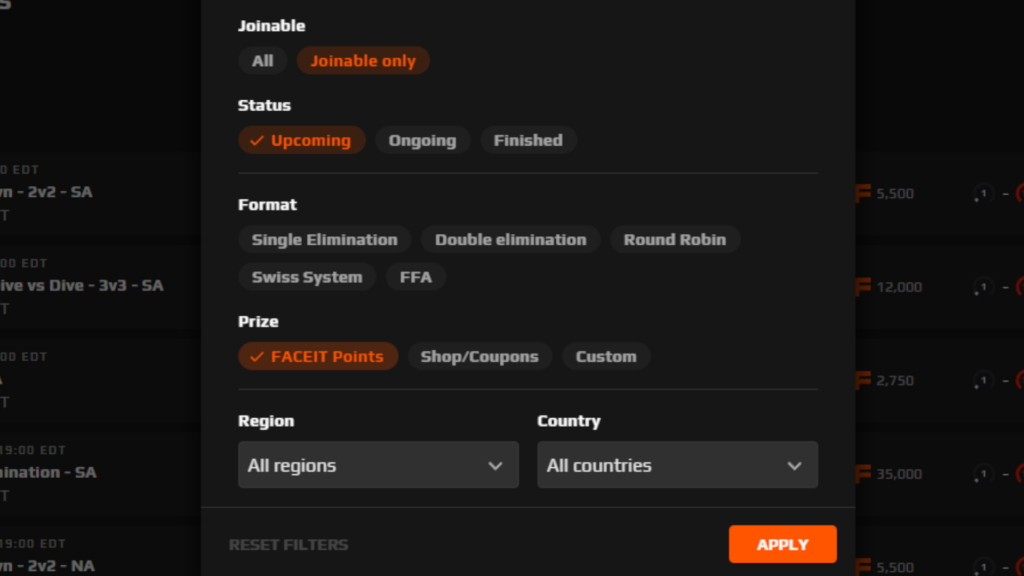Screen dimensions: 1024x576
Task: Click the APPLY button
Action: click(782, 544)
